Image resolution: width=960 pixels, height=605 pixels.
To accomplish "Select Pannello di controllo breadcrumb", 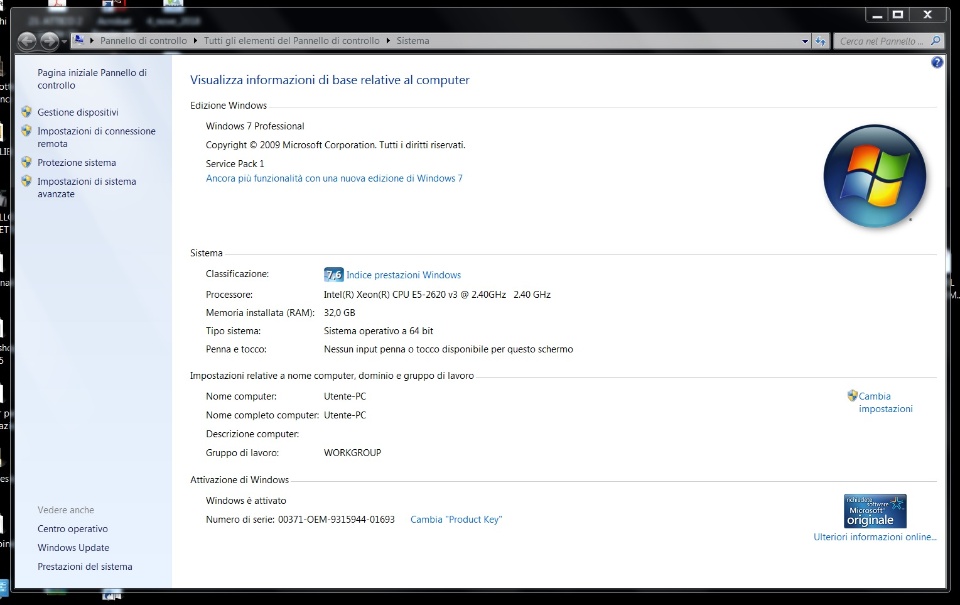I will coord(143,40).
